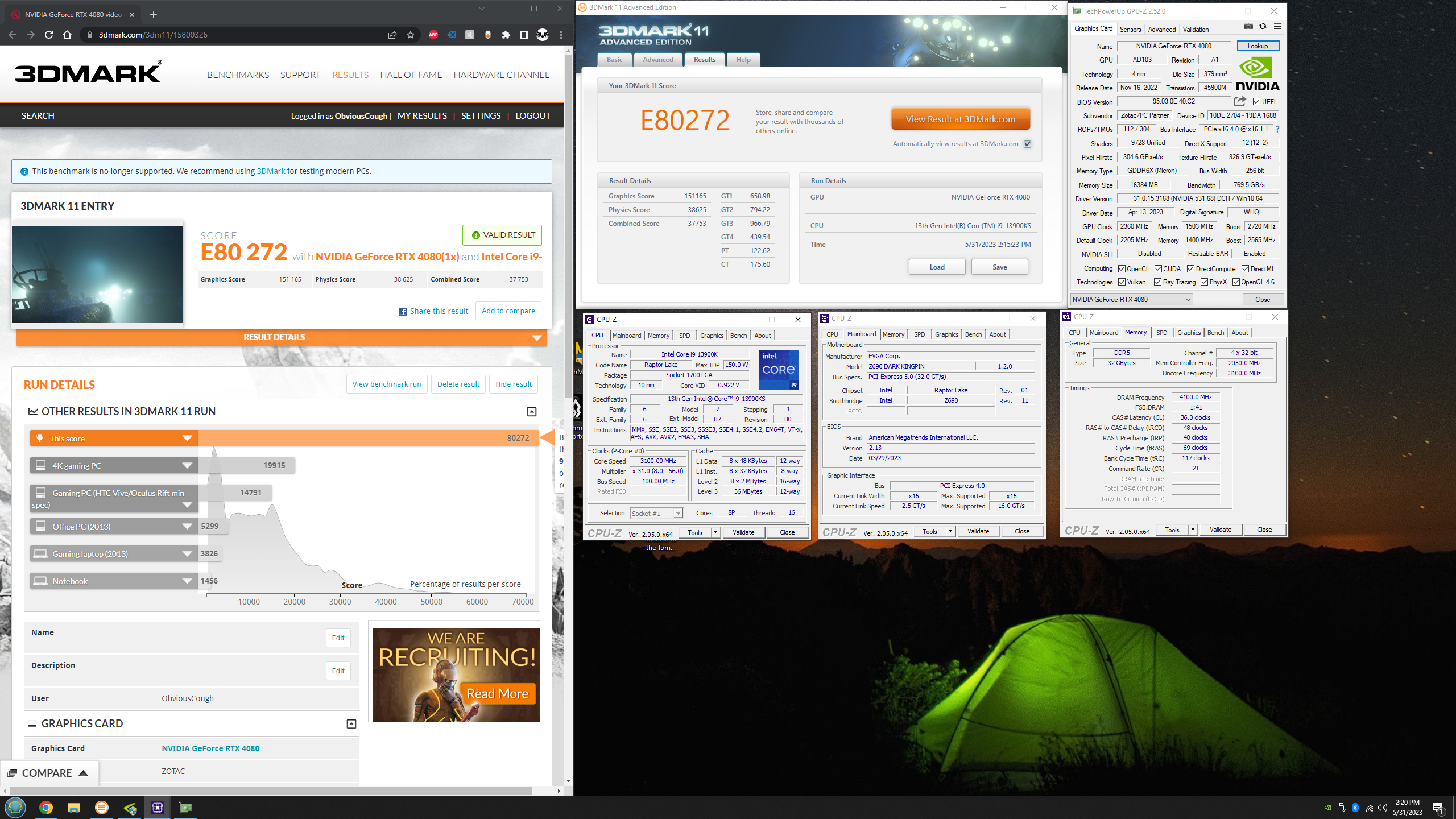Expand the Office PC (2013) dropdown
The image size is (1456, 819).
pos(187,527)
